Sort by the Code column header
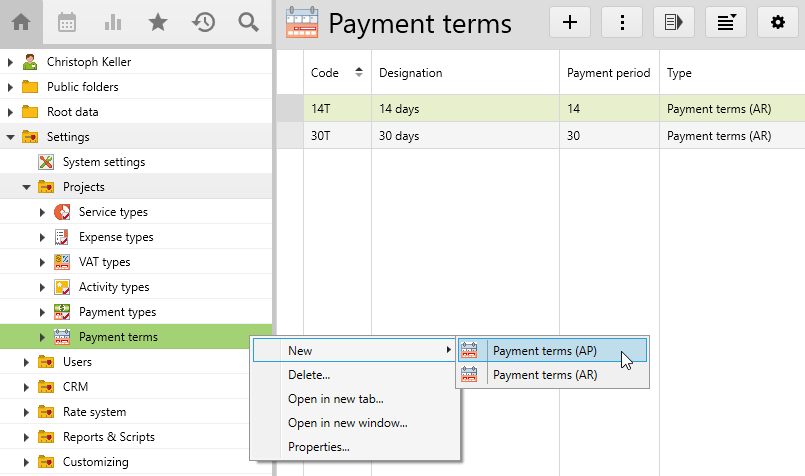This screenshot has height=476, width=805. [x=325, y=73]
